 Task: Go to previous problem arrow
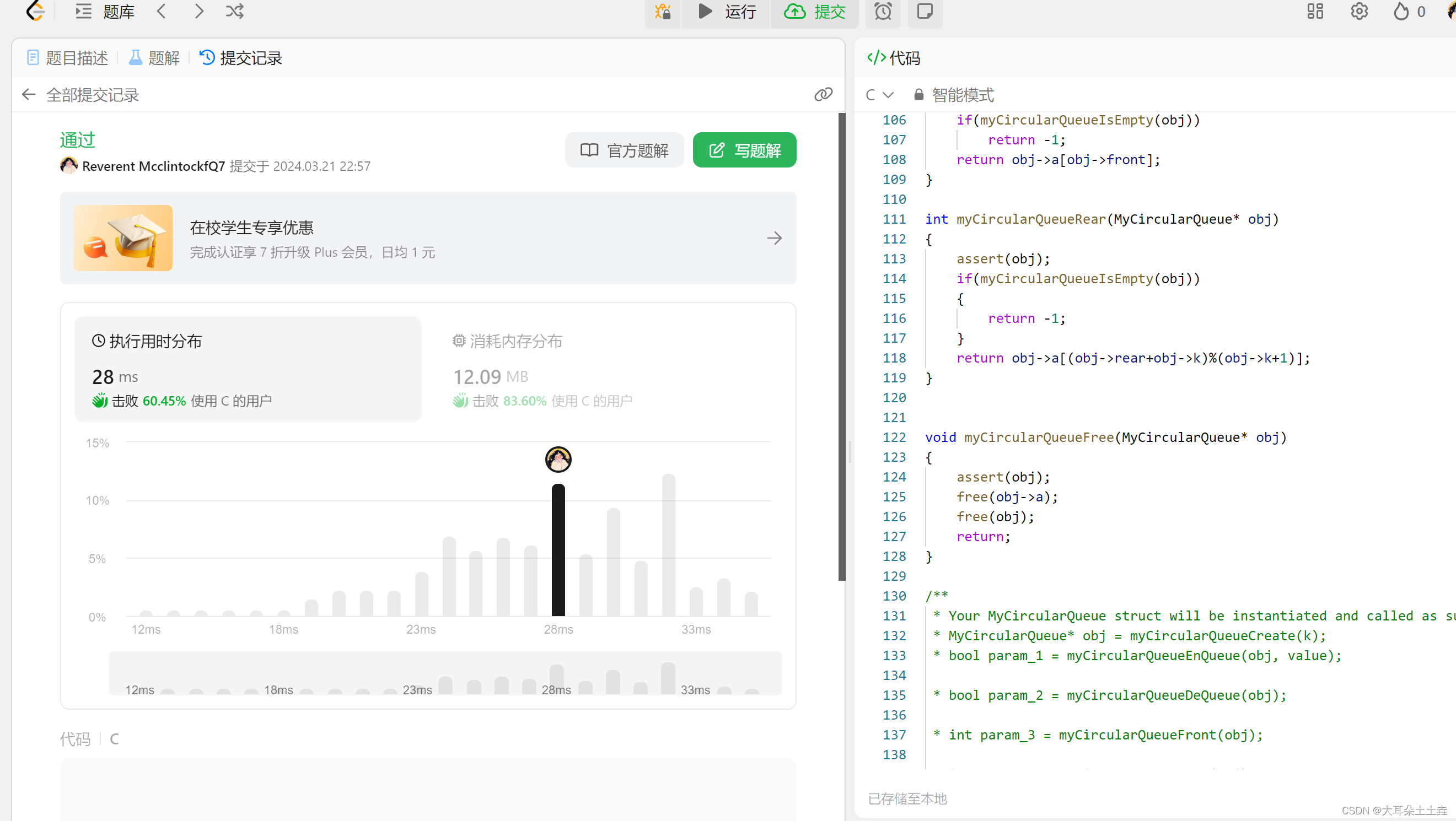[x=162, y=12]
